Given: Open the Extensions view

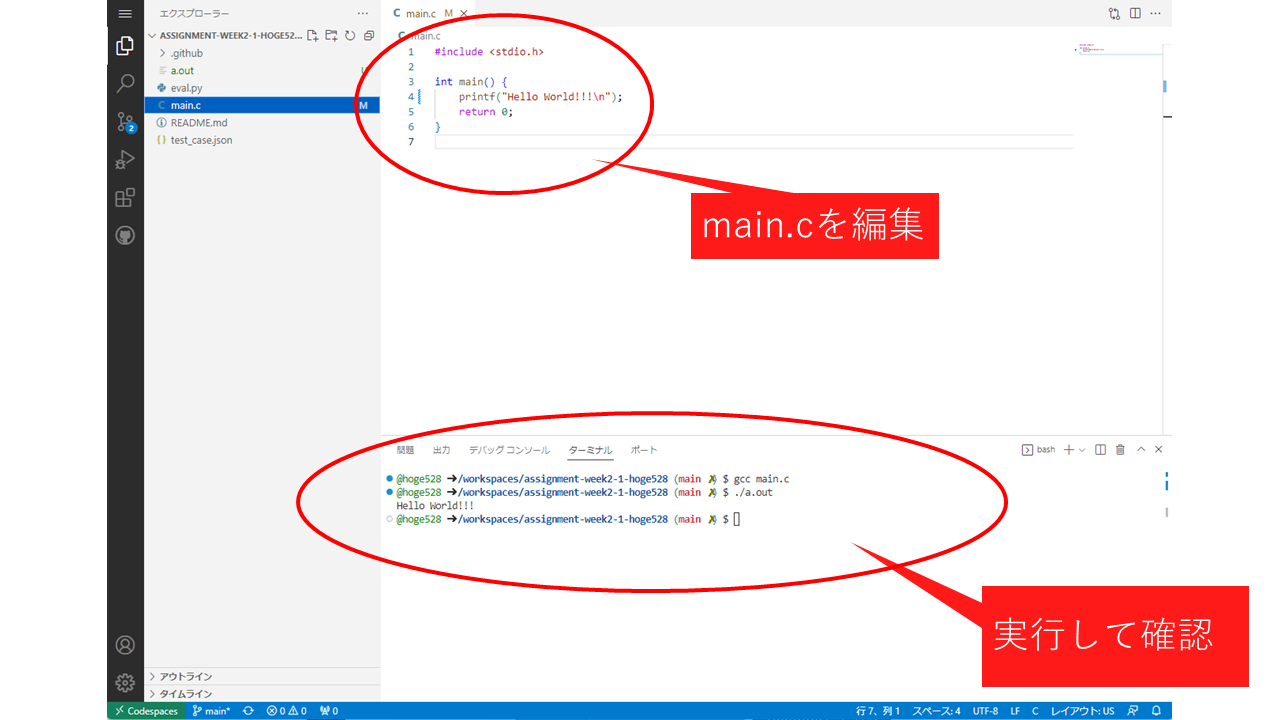Looking at the screenshot, I should point(125,198).
